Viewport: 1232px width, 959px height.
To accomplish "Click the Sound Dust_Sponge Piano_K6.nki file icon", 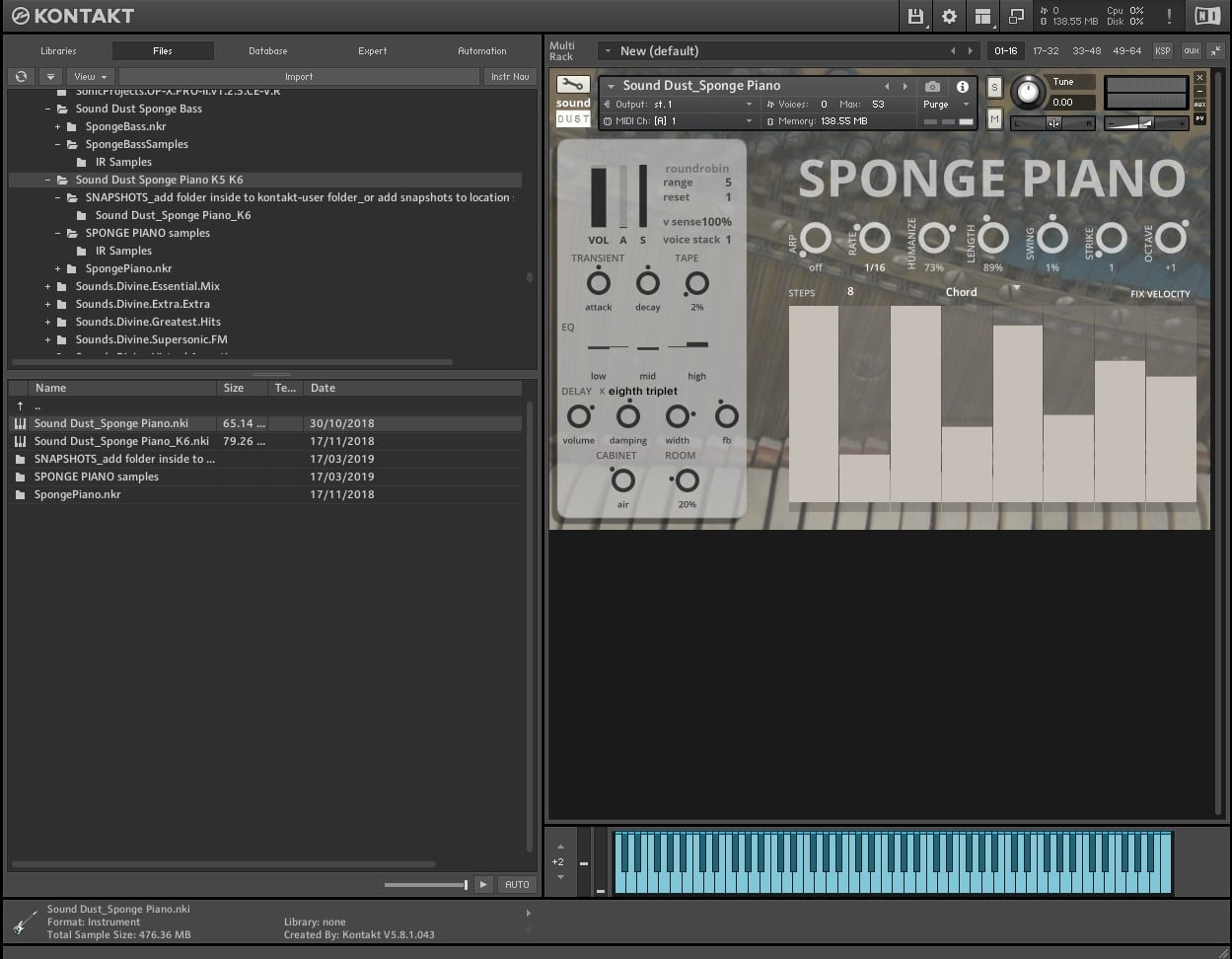I will (x=21, y=441).
